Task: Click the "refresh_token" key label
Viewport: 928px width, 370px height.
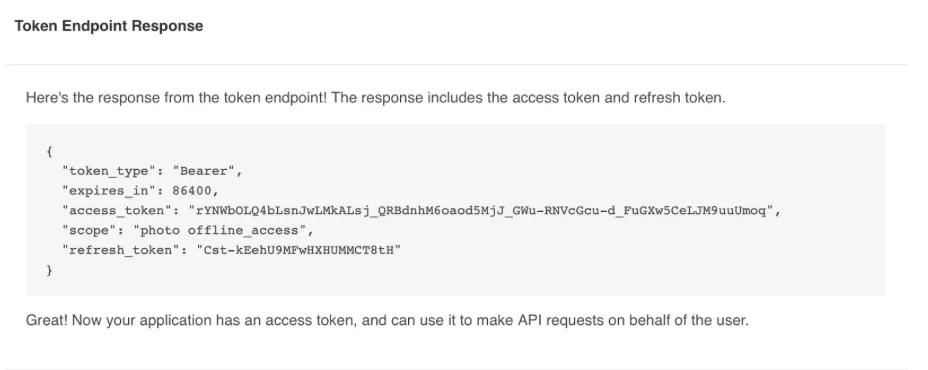Action: coord(121,250)
